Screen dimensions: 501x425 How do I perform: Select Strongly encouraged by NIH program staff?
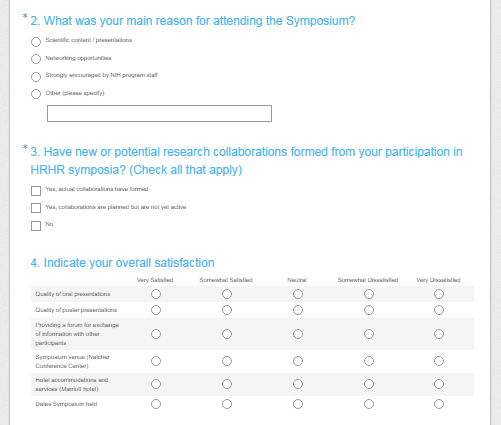36,77
